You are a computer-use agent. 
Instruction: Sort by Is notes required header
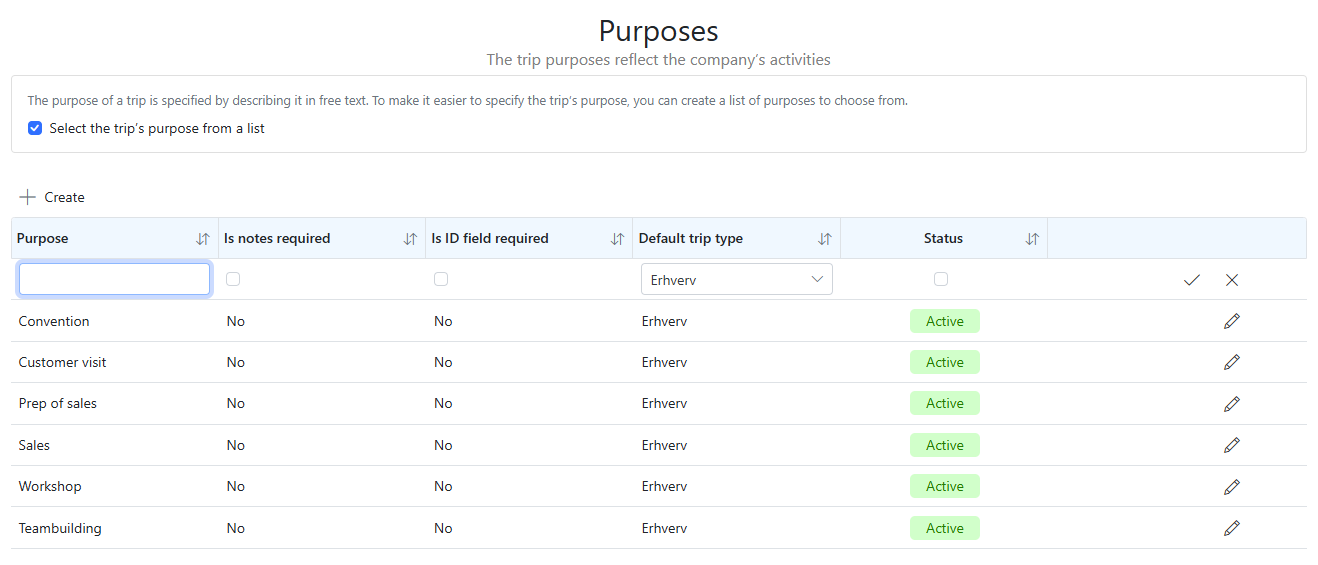point(410,239)
